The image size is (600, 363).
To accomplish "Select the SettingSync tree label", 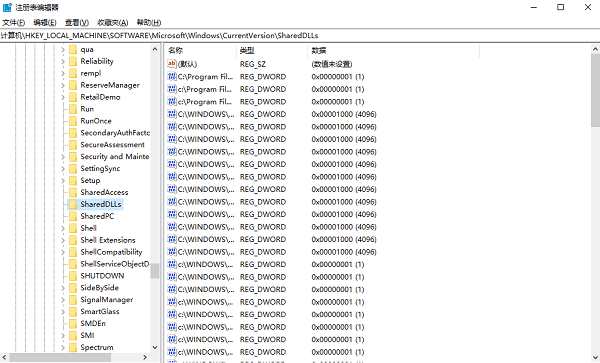I will pos(100,168).
